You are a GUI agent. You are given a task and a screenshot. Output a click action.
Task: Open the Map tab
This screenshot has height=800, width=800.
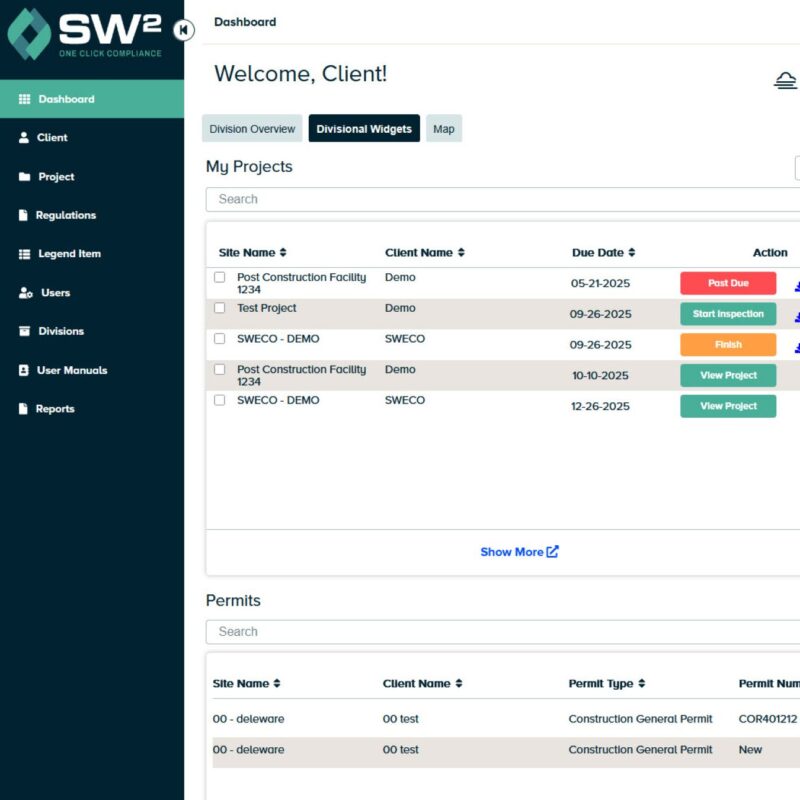[x=443, y=128]
